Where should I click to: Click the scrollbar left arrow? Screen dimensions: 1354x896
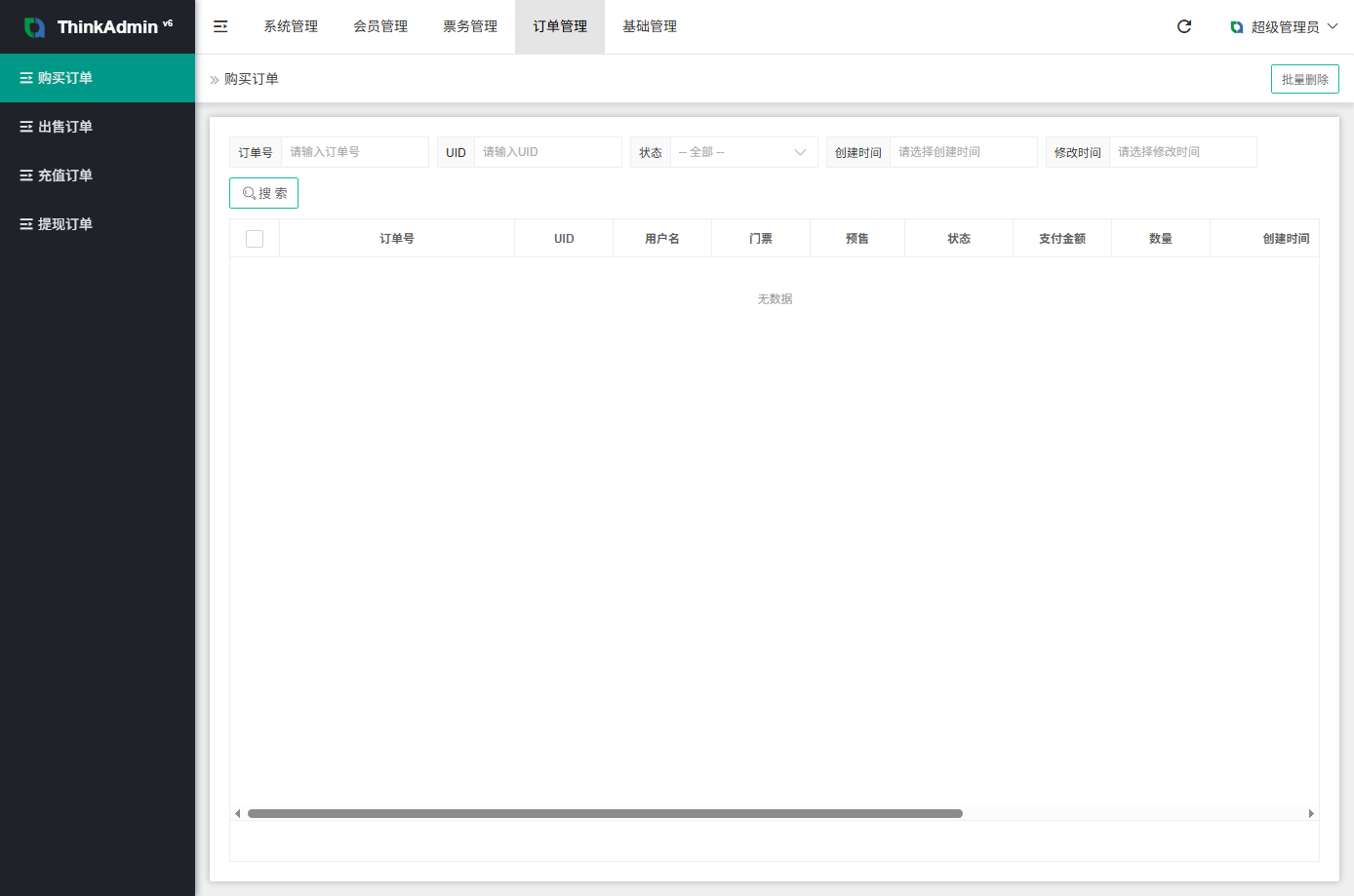pyautogui.click(x=237, y=813)
